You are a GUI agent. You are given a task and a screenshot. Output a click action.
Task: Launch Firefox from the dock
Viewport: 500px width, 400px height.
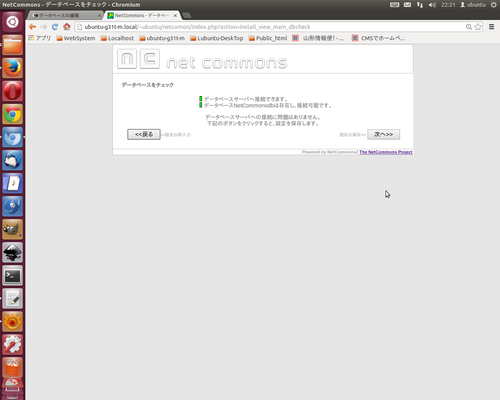click(13, 68)
